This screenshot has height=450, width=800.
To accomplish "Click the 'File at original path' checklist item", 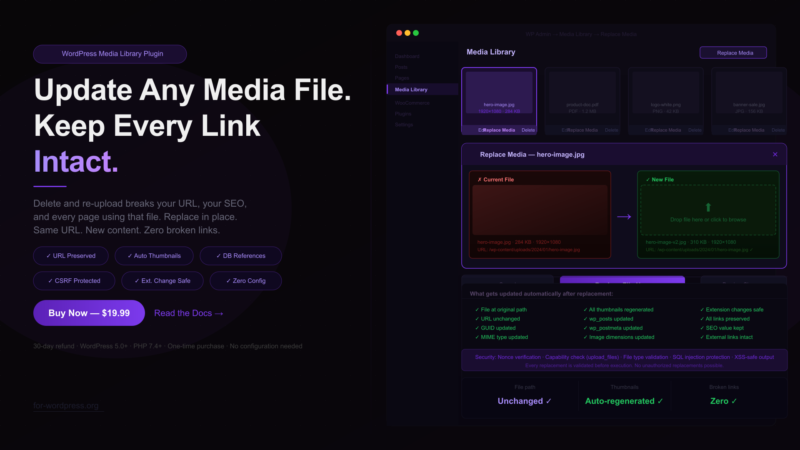I will 501,310.
